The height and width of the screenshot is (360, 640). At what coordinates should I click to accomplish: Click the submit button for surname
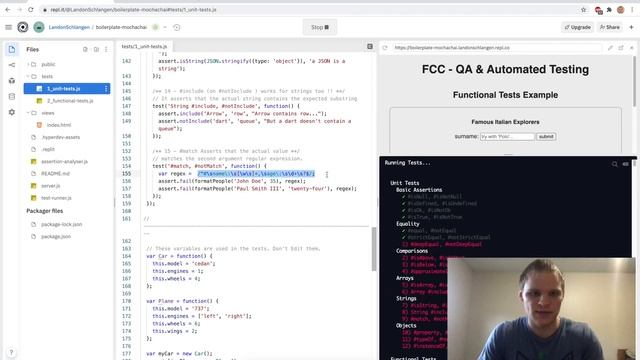(x=546, y=137)
